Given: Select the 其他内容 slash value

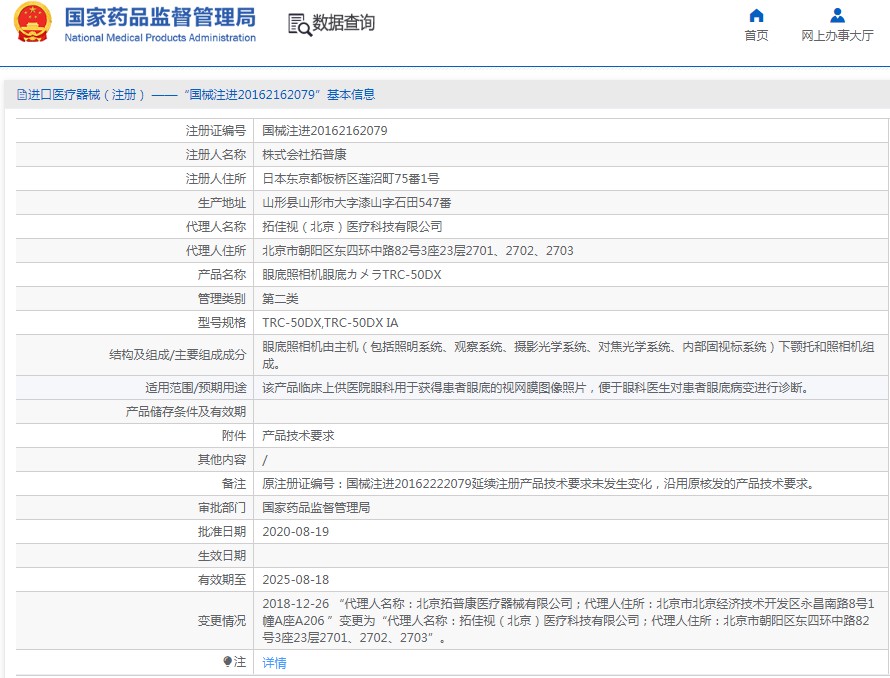Looking at the screenshot, I should coord(265,460).
